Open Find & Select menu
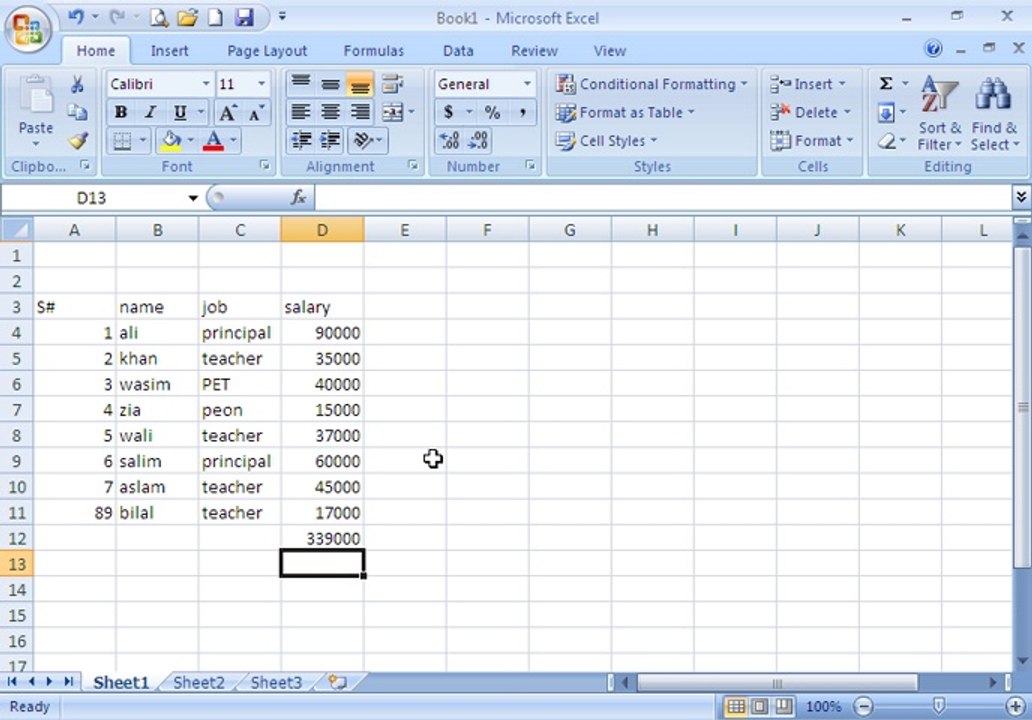The width and height of the screenshot is (1032, 720). pos(994,115)
